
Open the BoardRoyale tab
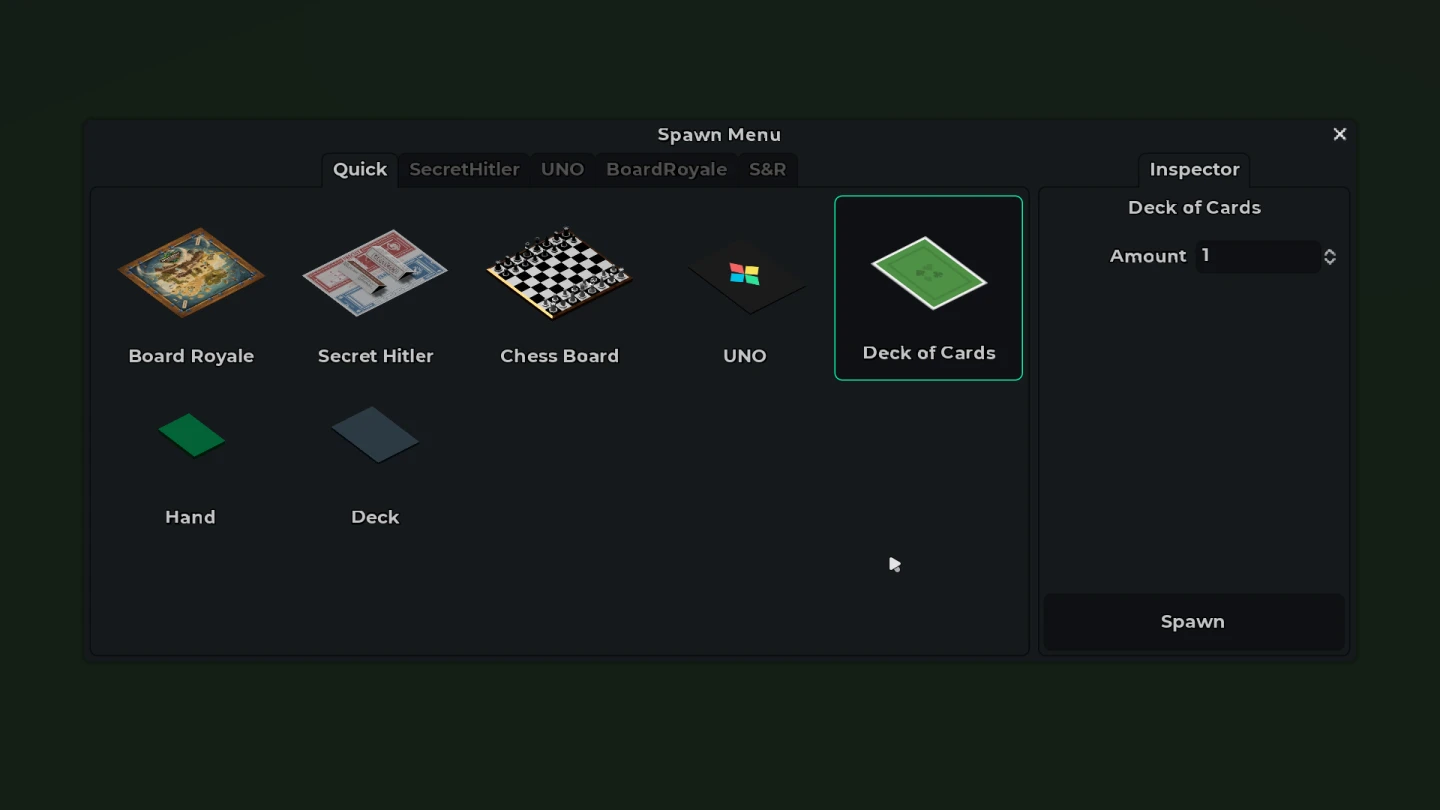point(666,169)
